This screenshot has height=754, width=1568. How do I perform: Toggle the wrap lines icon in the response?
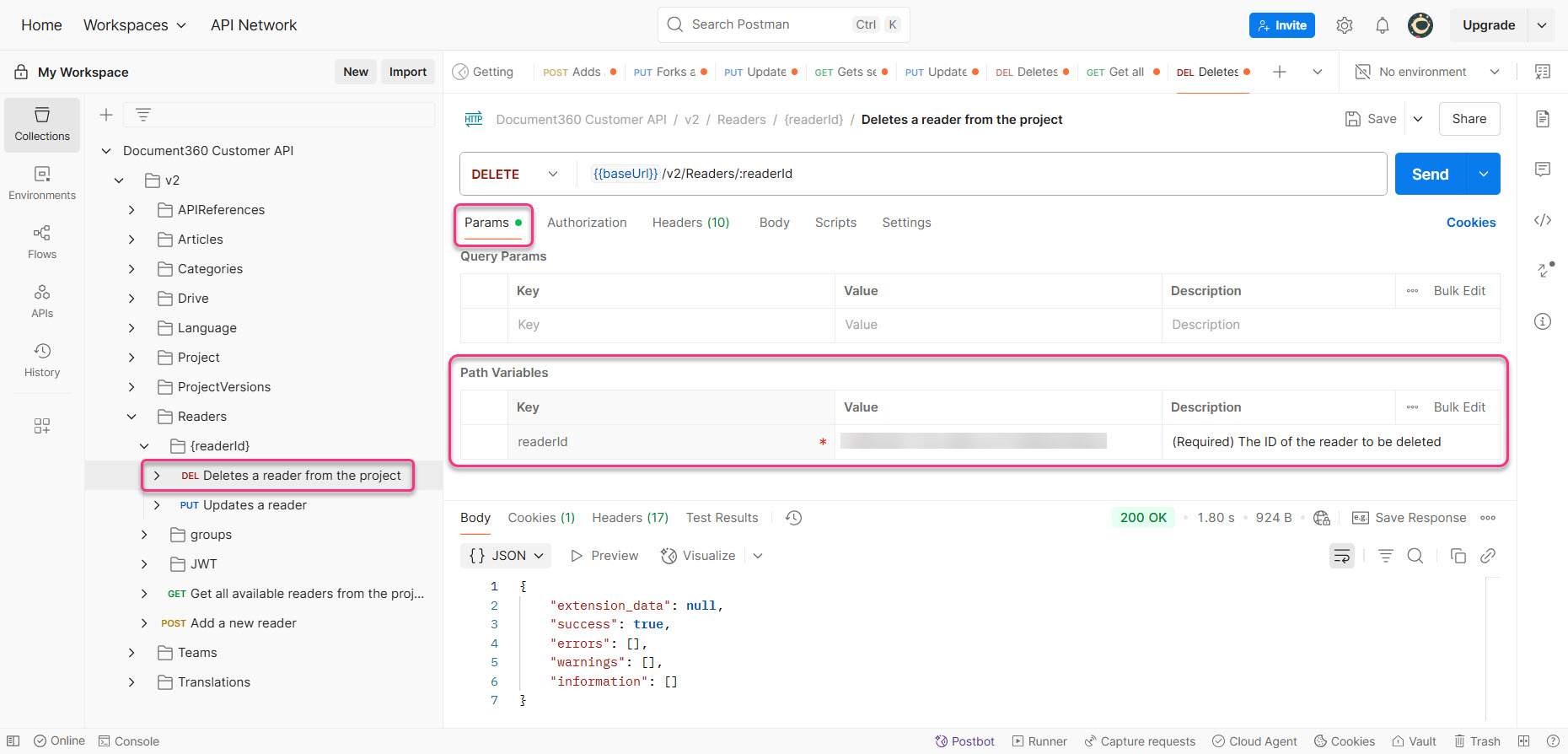[1342, 556]
